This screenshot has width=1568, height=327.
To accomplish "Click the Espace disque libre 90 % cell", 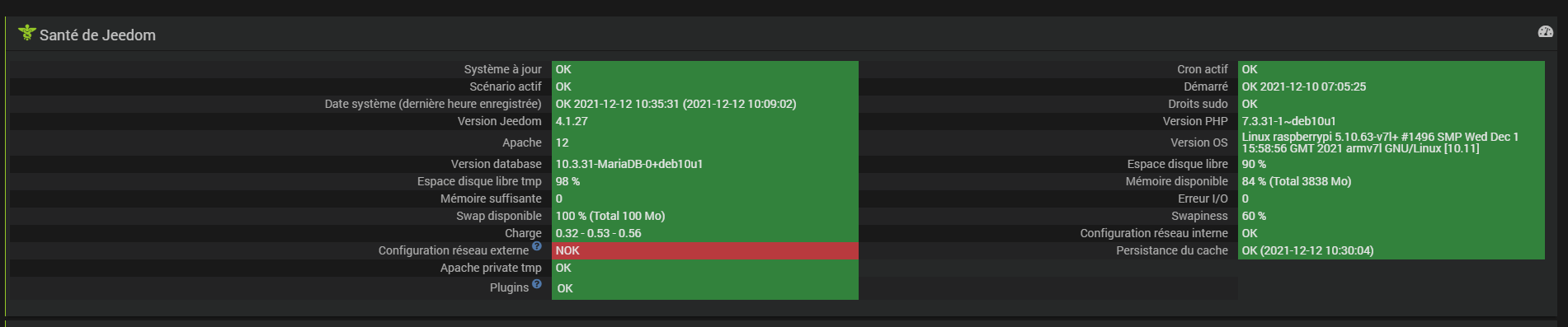I will 1391,164.
